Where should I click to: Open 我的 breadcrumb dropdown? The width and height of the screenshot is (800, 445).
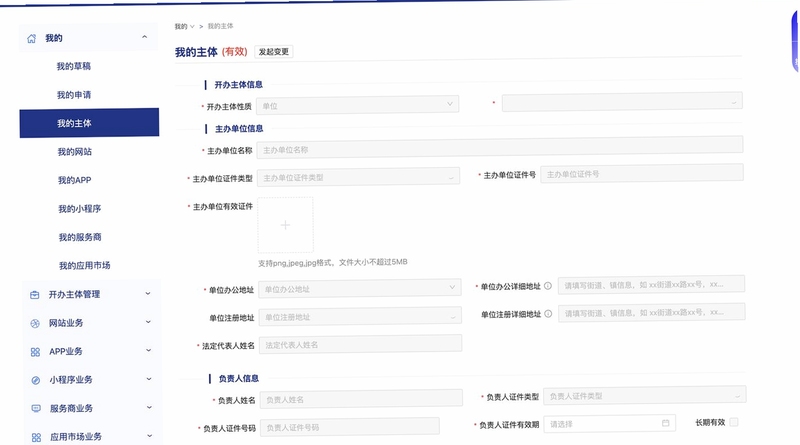184,27
